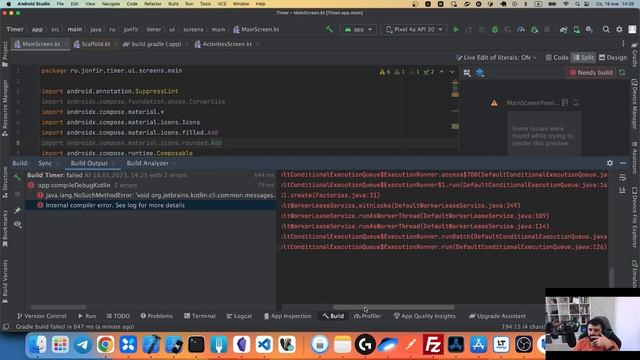Open Device Manager from top toolbar
Viewport: 640px width, 360px height.
[x=576, y=29]
